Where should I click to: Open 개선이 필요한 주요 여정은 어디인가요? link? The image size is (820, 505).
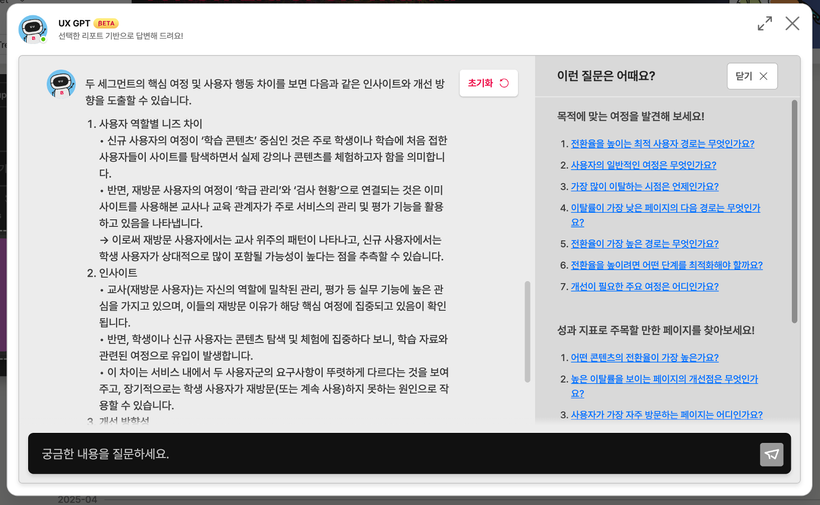tap(644, 287)
